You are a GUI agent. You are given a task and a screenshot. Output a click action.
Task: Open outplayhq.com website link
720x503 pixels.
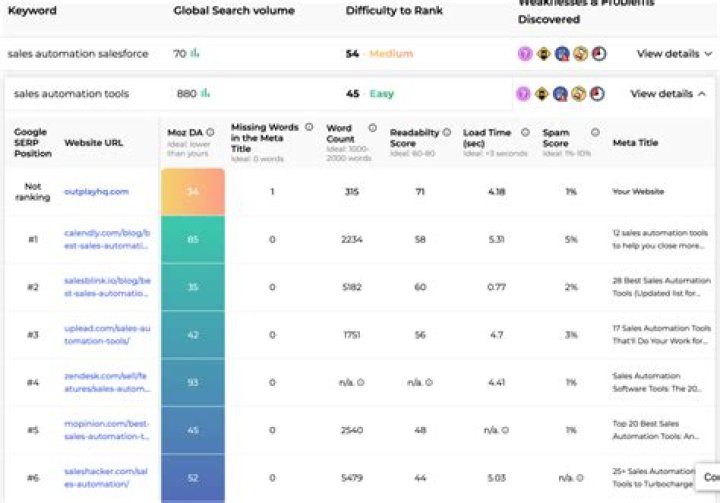[x=96, y=192]
